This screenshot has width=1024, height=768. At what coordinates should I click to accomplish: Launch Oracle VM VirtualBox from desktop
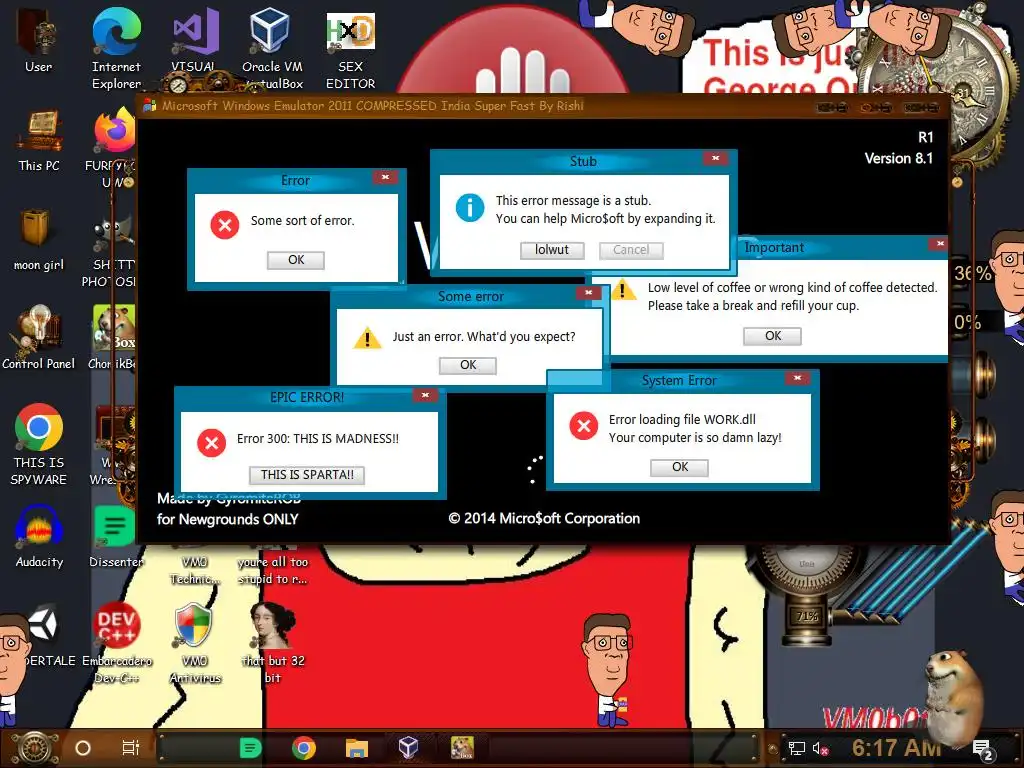click(272, 47)
